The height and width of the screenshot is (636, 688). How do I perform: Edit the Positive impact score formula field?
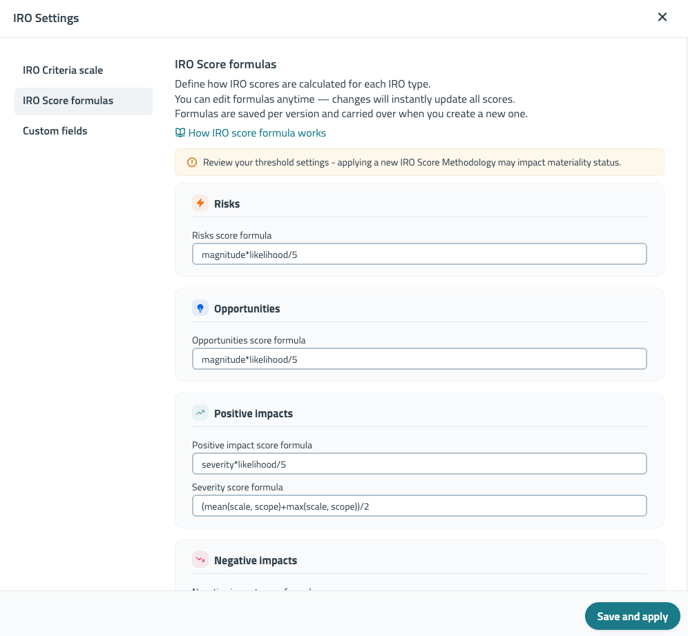click(x=419, y=464)
